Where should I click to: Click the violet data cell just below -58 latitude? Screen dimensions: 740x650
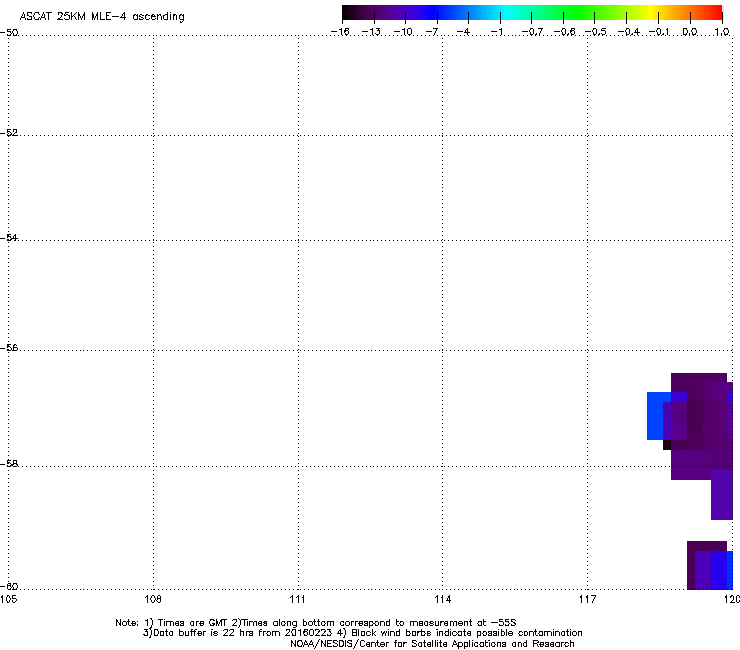point(722,495)
